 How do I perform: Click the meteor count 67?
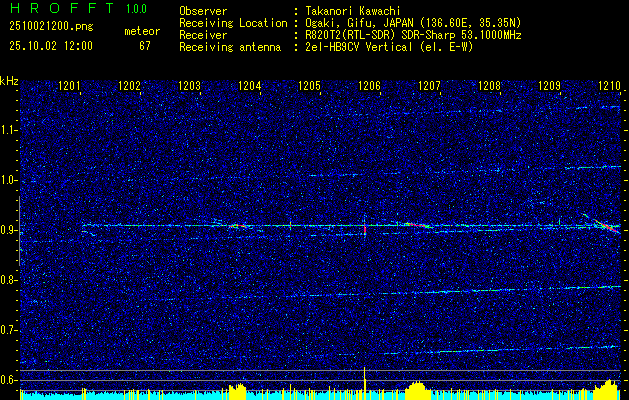[x=145, y=46]
